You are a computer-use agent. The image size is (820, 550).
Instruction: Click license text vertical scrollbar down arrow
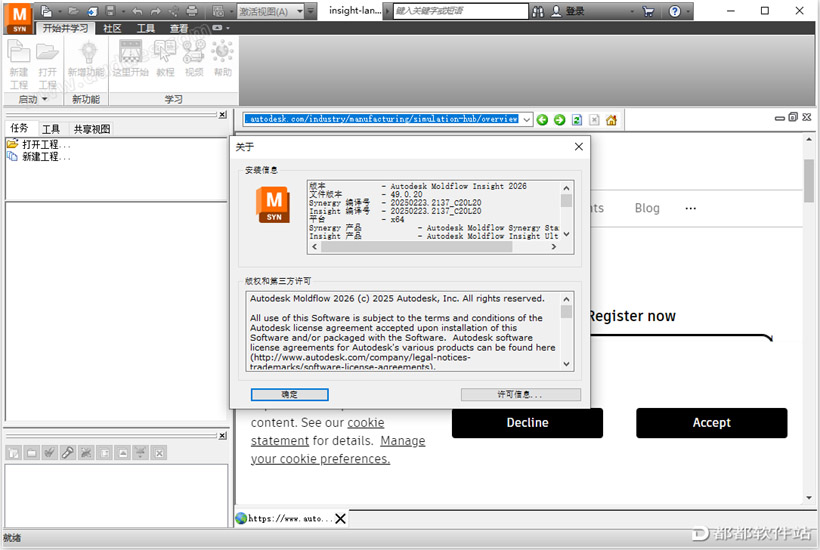tap(566, 364)
